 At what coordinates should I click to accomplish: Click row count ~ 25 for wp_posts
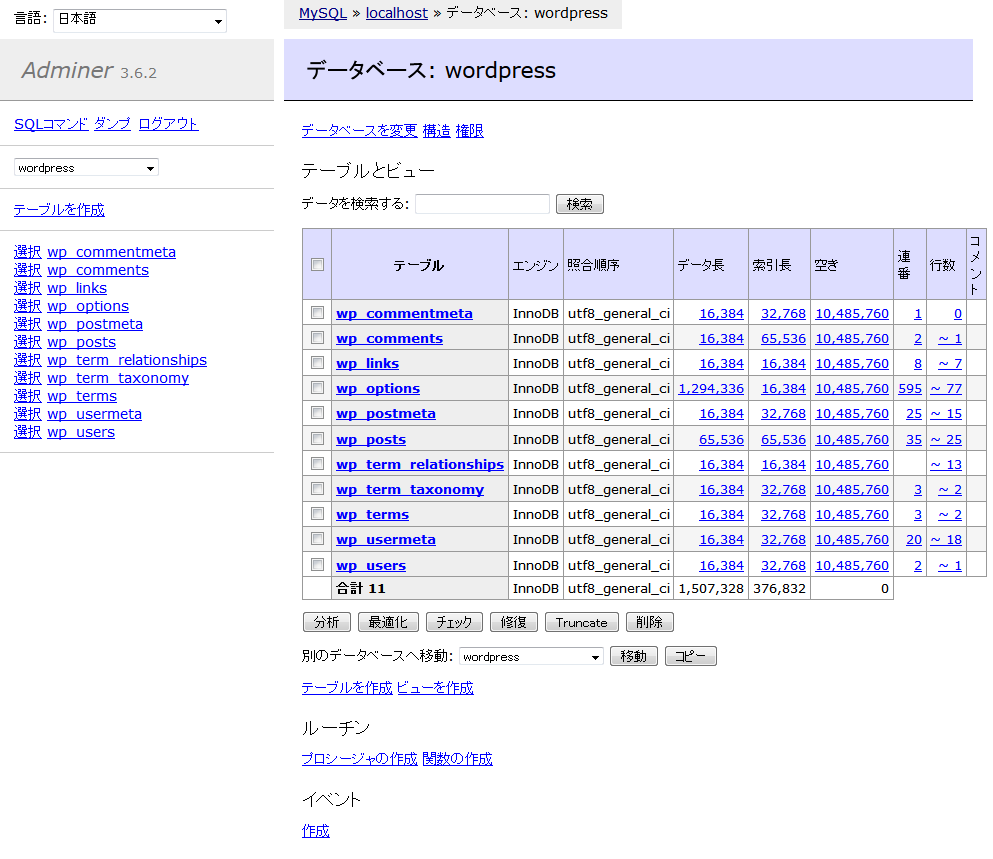(x=946, y=440)
